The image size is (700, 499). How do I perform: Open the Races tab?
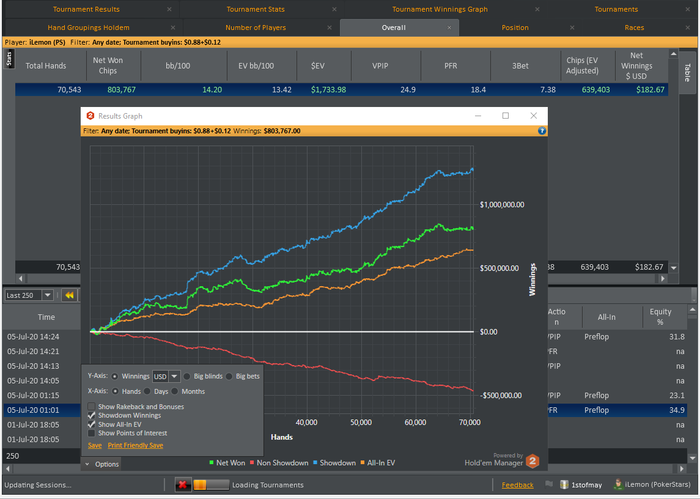[x=634, y=28]
